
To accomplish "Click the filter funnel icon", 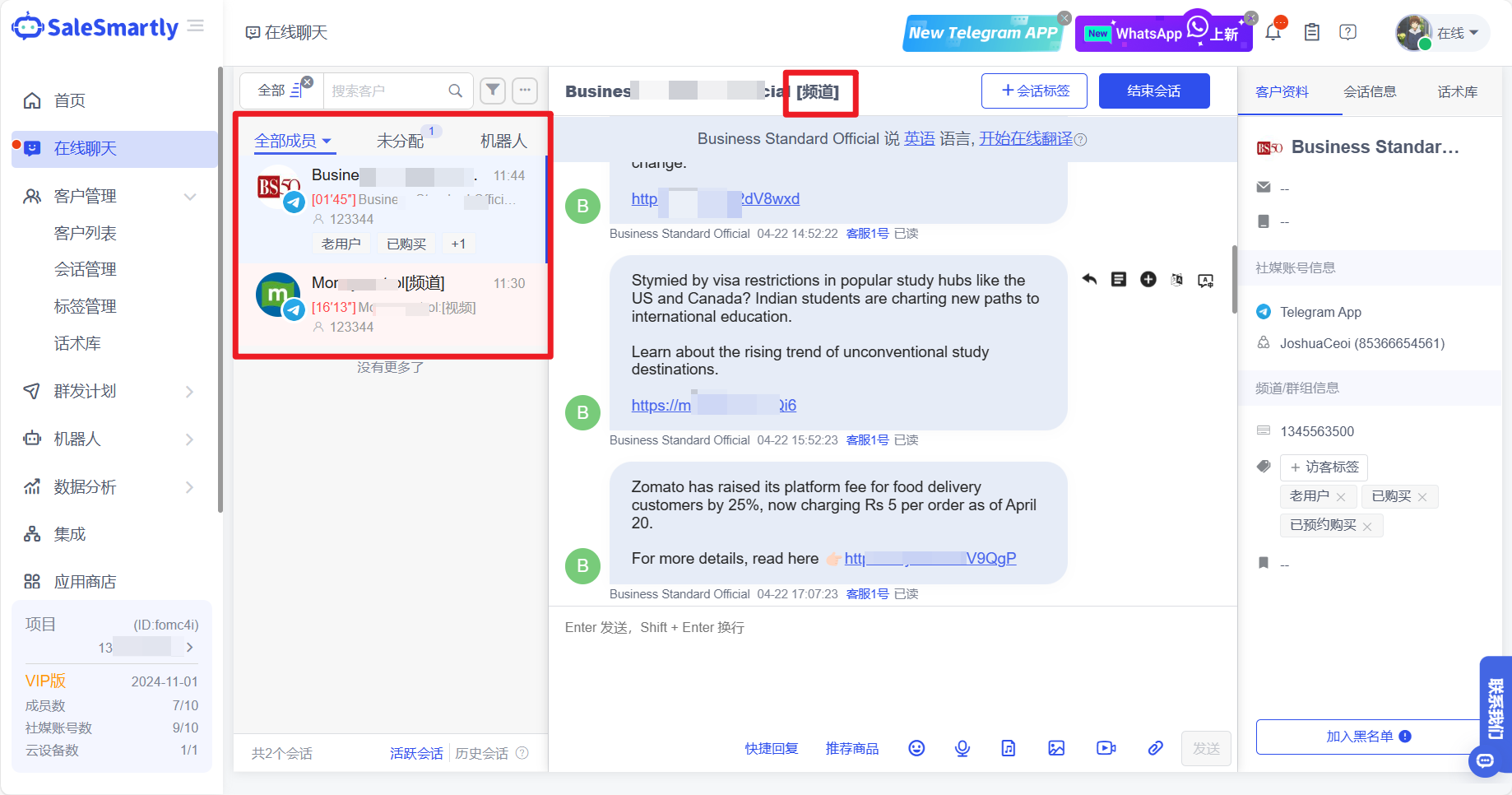I will [x=493, y=91].
